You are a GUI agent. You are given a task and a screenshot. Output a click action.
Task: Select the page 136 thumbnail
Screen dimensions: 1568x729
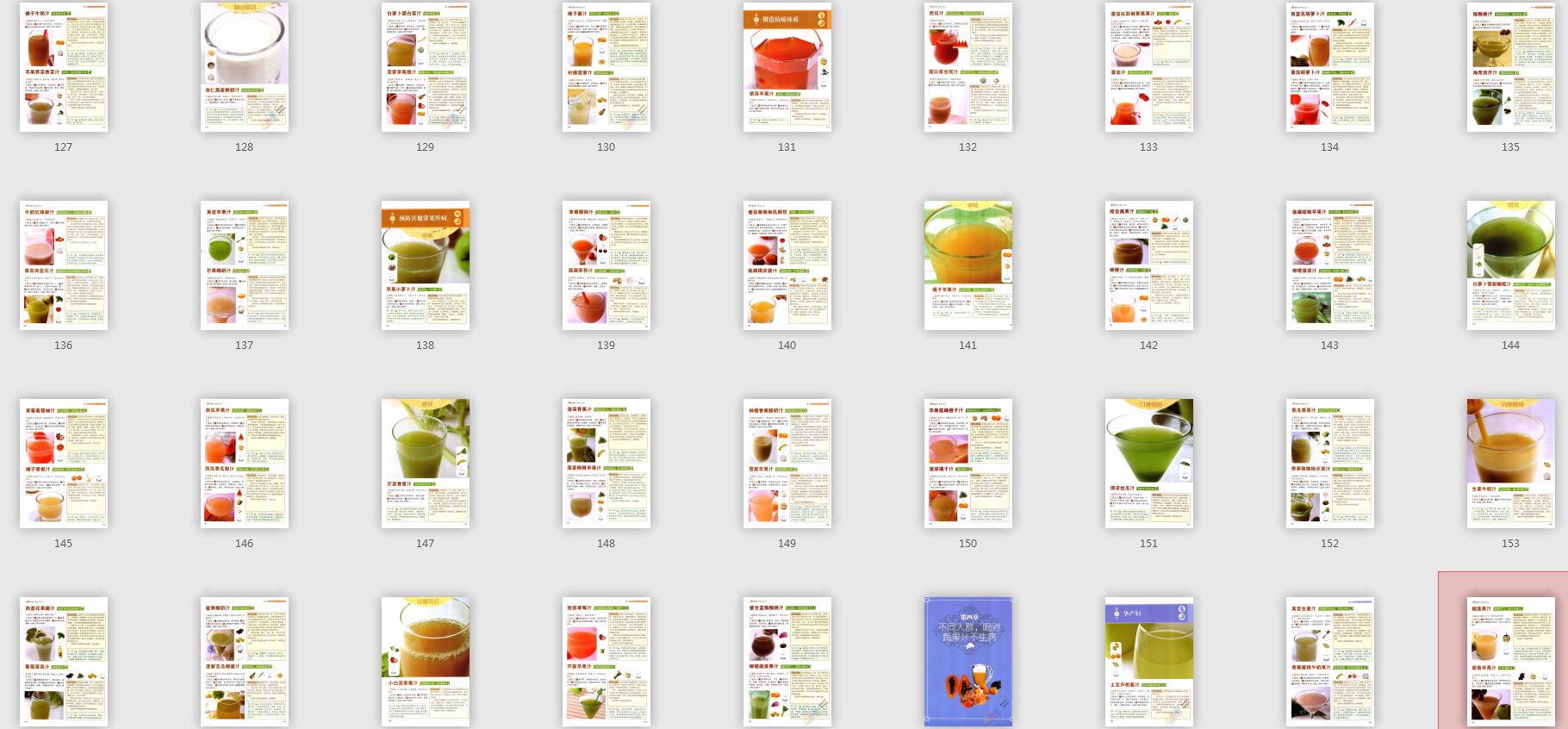[x=64, y=265]
